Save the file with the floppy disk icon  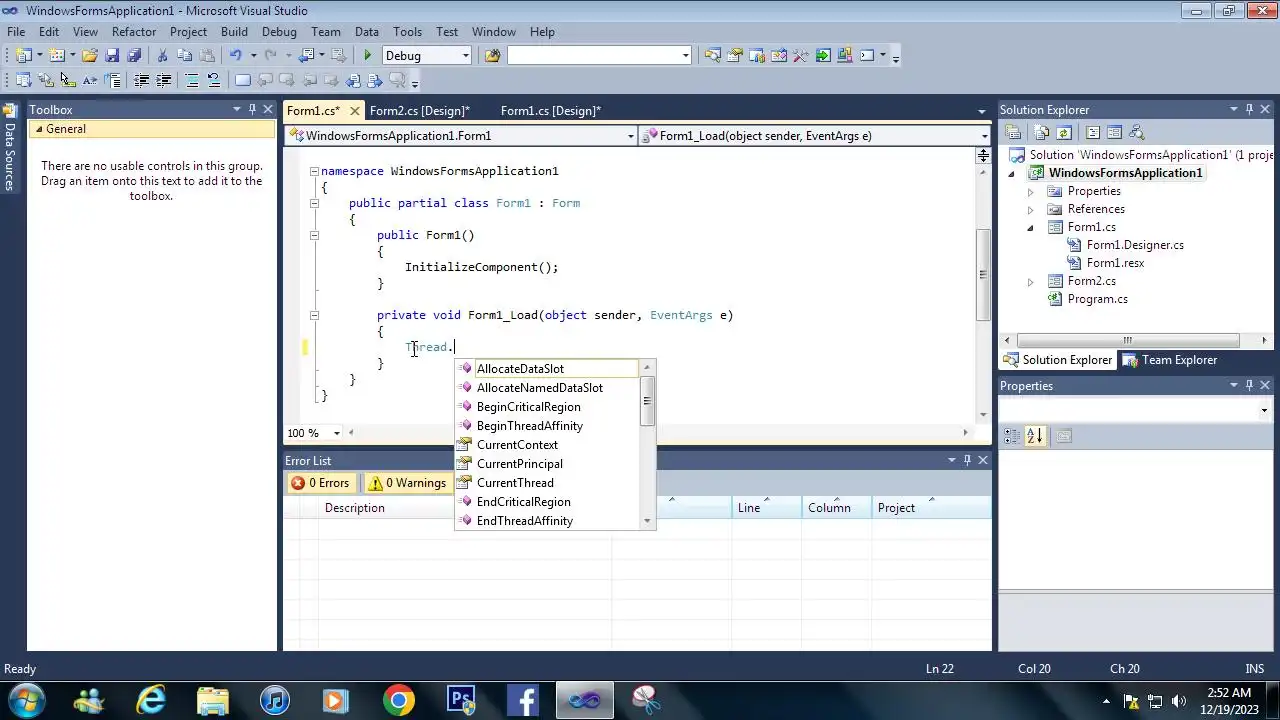112,56
